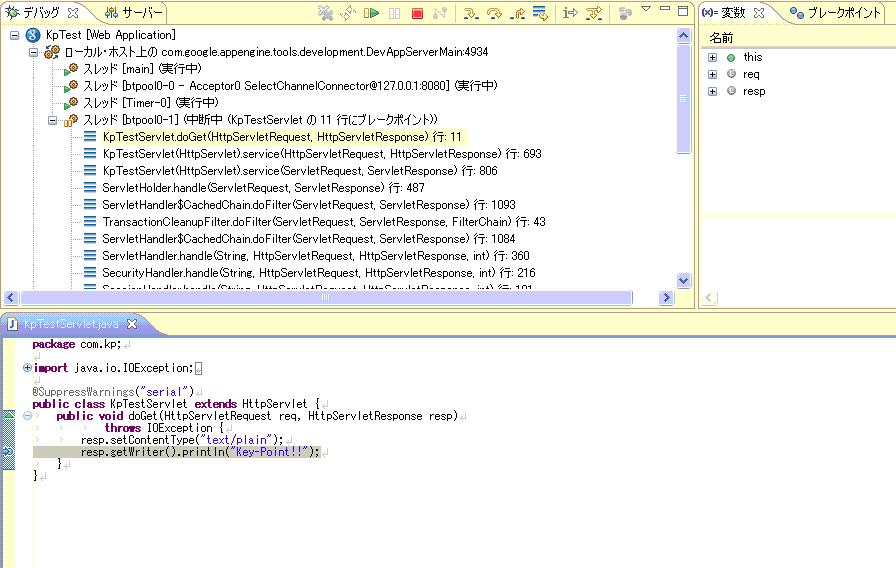Click Debug view scroll left arrow
The image size is (896, 568).
click(x=10, y=298)
